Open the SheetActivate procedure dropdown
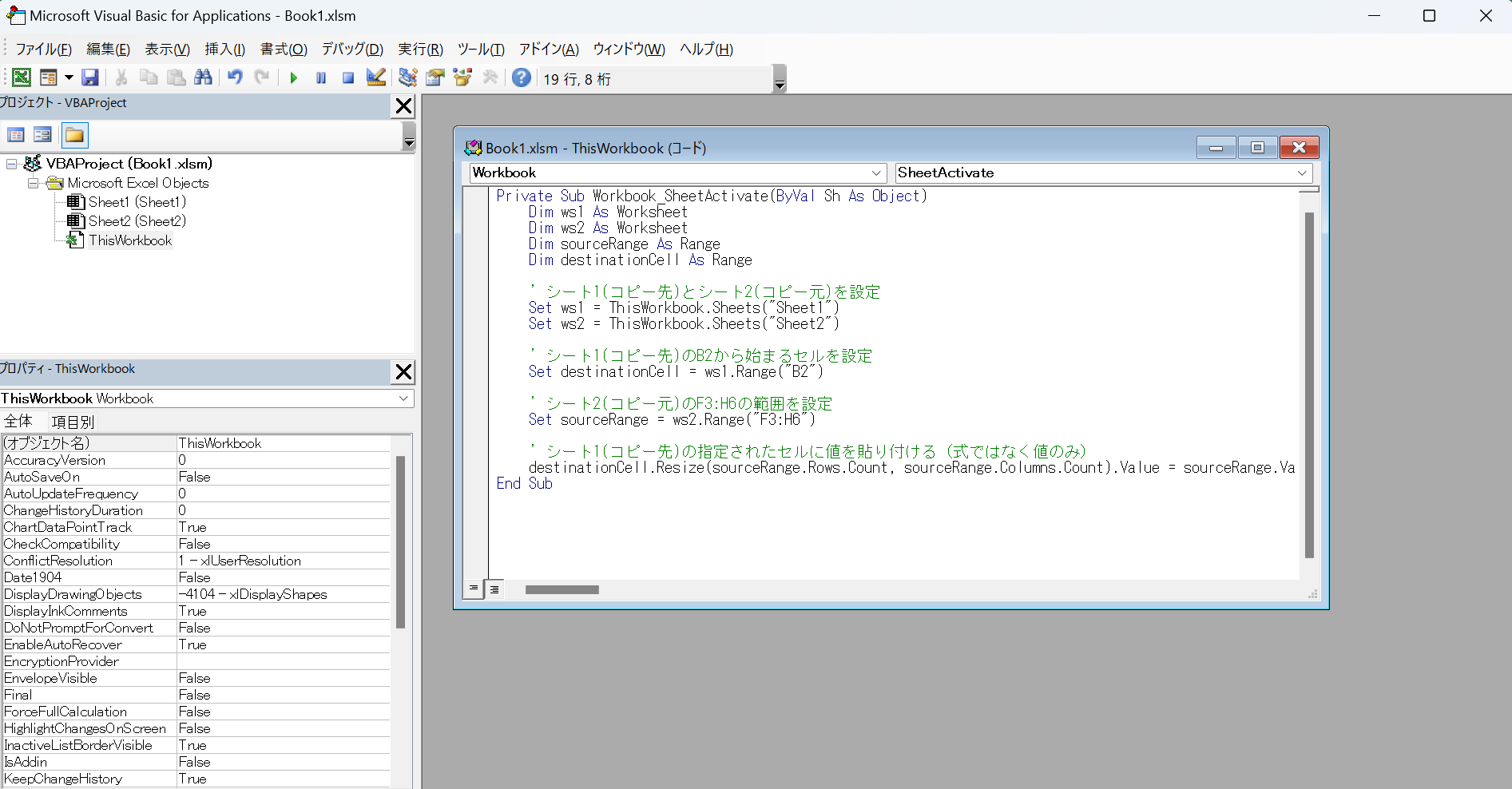The image size is (1512, 789). [1302, 172]
